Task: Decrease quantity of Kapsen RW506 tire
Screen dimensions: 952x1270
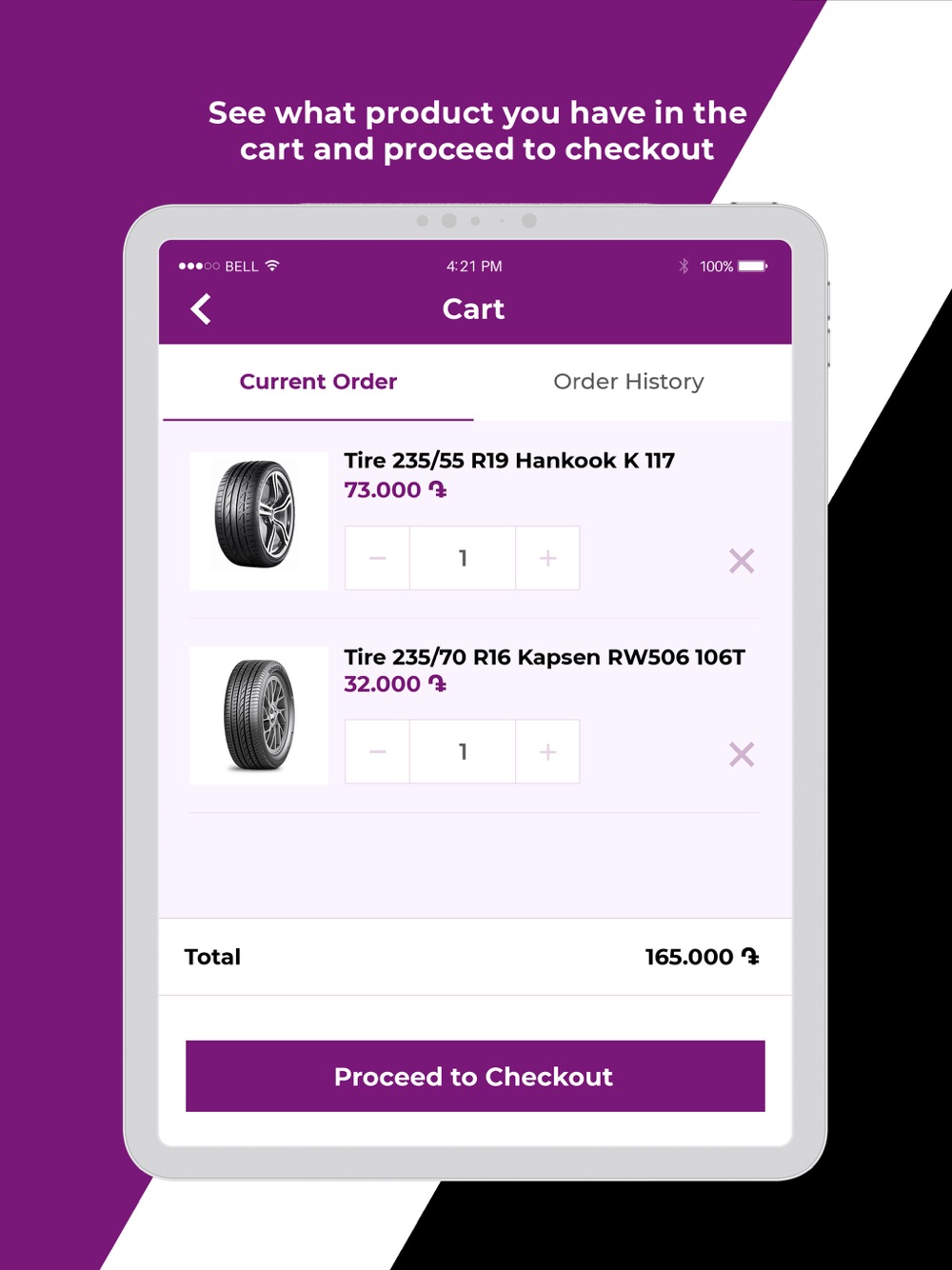Action: click(377, 752)
